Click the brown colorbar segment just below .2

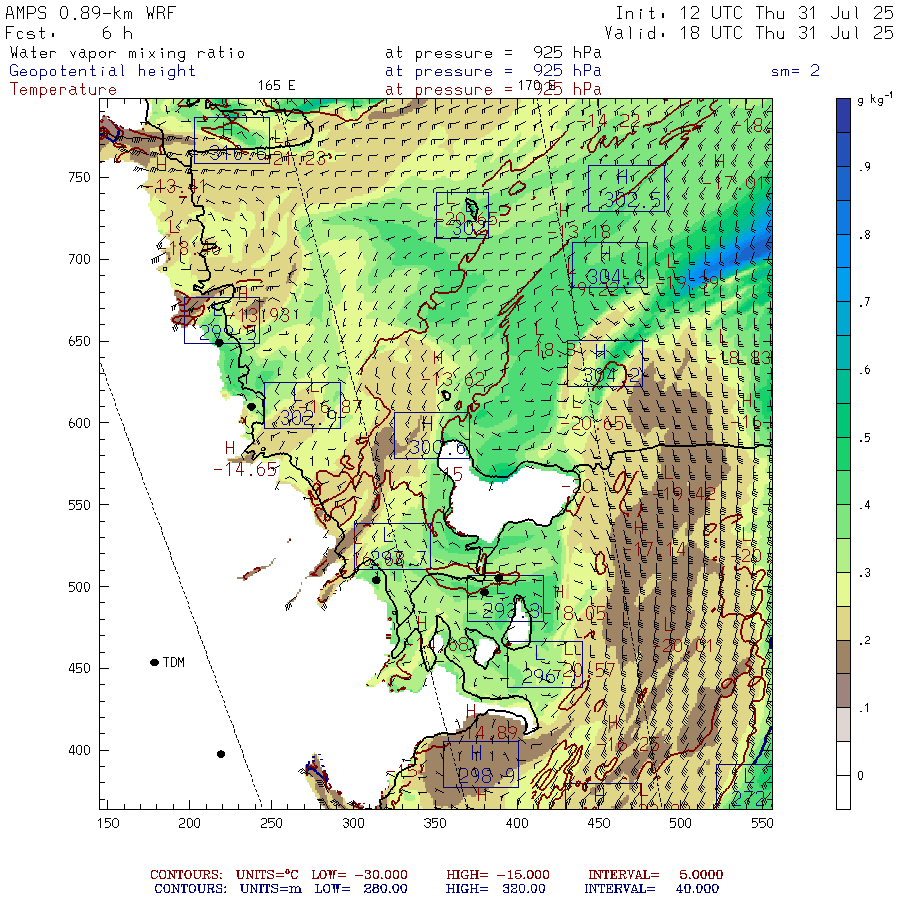(x=843, y=657)
